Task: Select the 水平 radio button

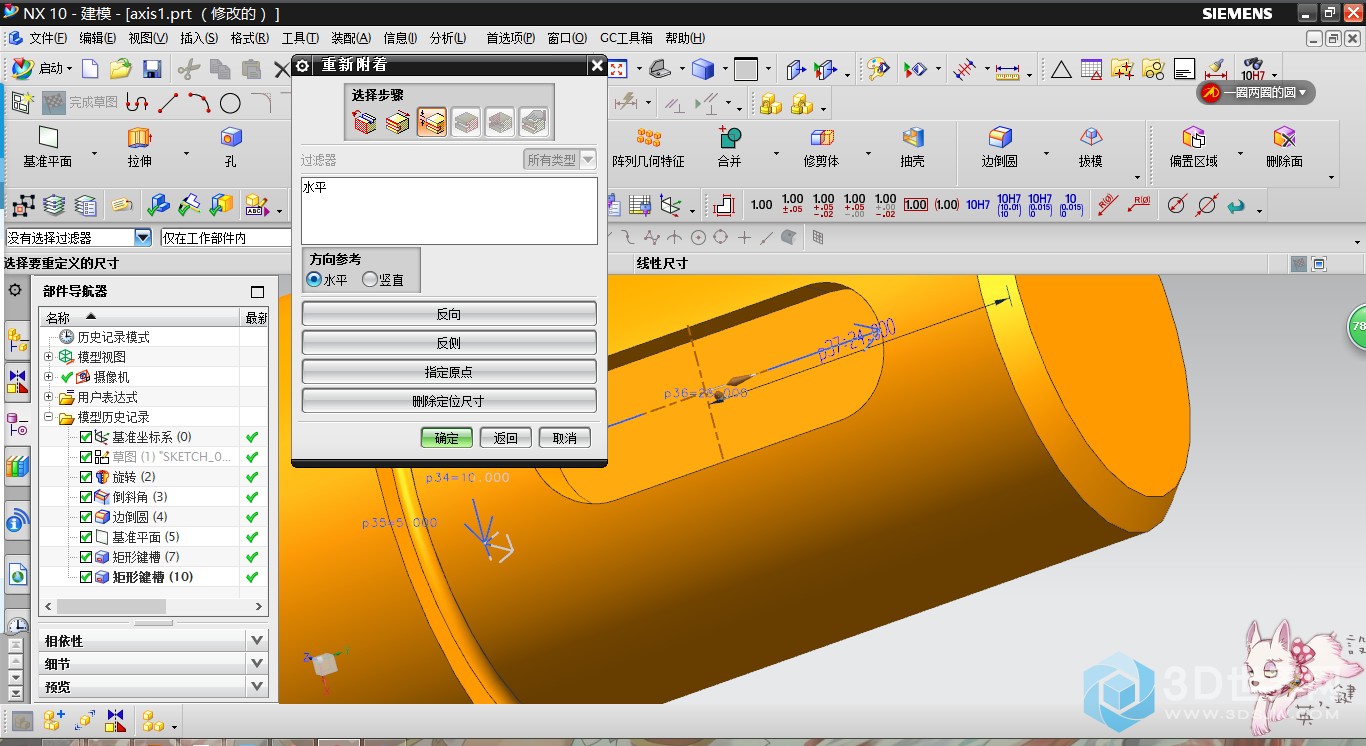Action: tap(314, 280)
